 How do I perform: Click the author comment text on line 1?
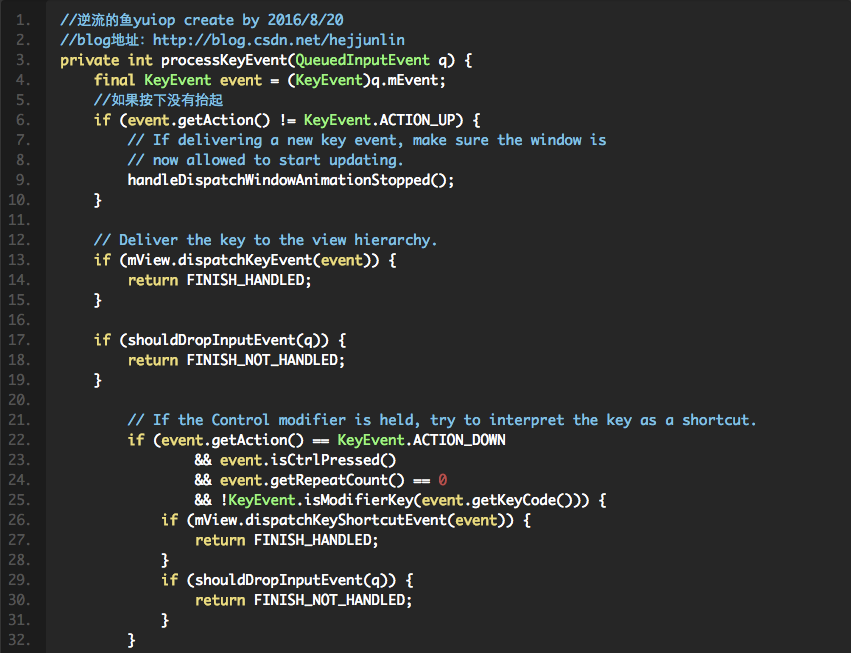201,20
